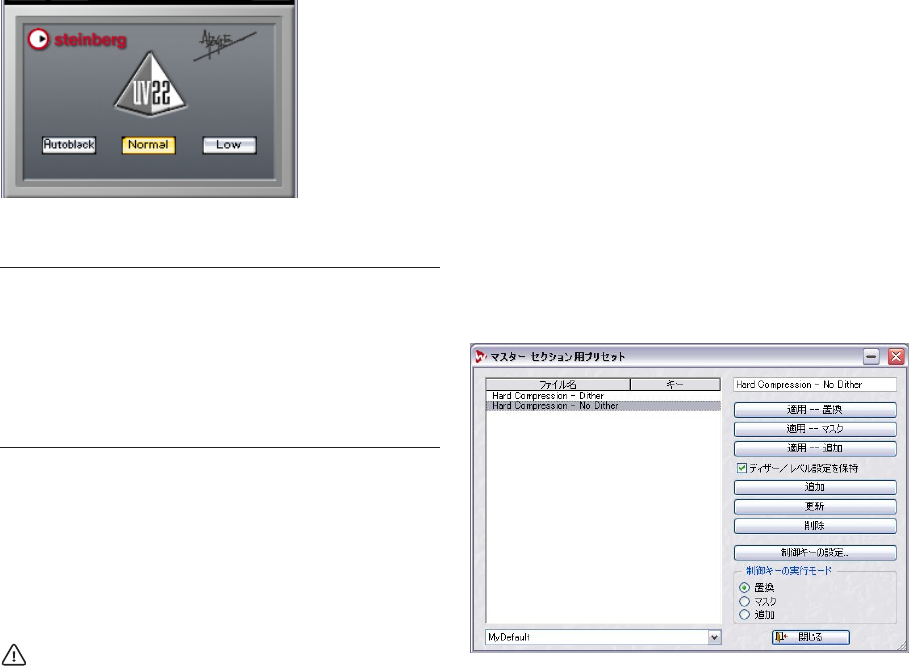Click the Apogee signature logo
This screenshot has height=666, width=909.
pyautogui.click(x=224, y=45)
